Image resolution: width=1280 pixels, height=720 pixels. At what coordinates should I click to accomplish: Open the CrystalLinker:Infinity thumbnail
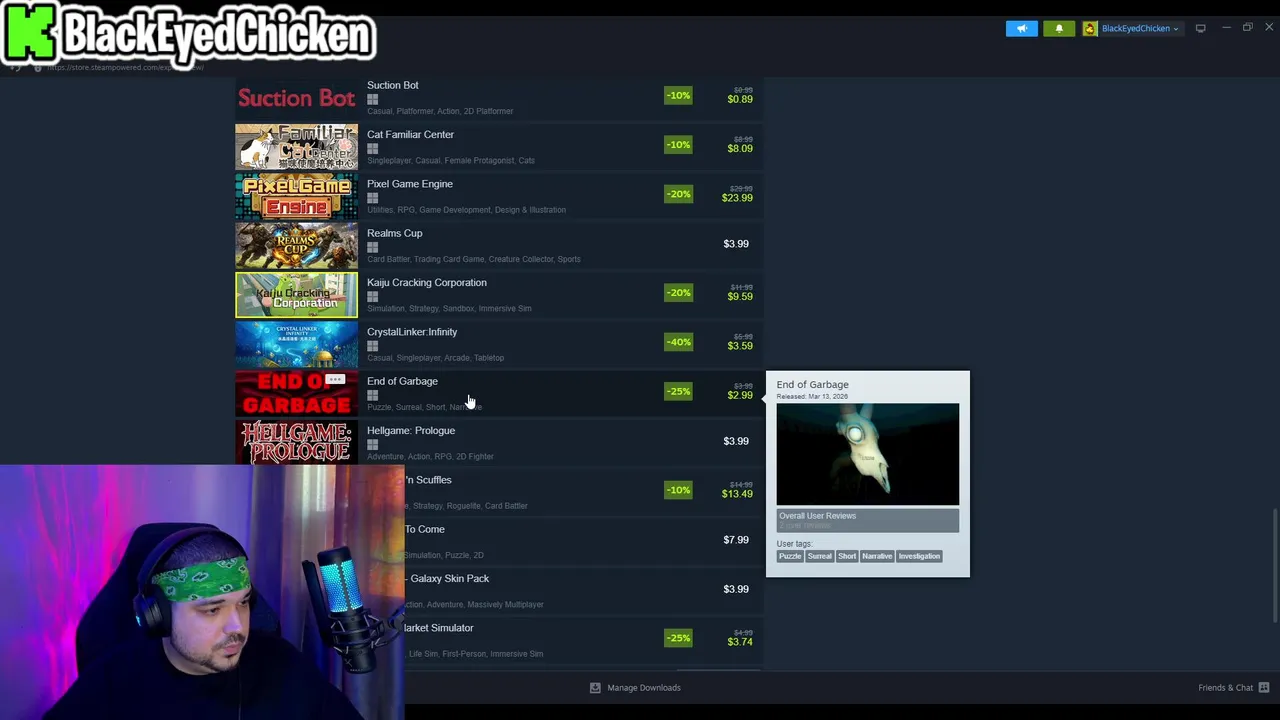[296, 345]
